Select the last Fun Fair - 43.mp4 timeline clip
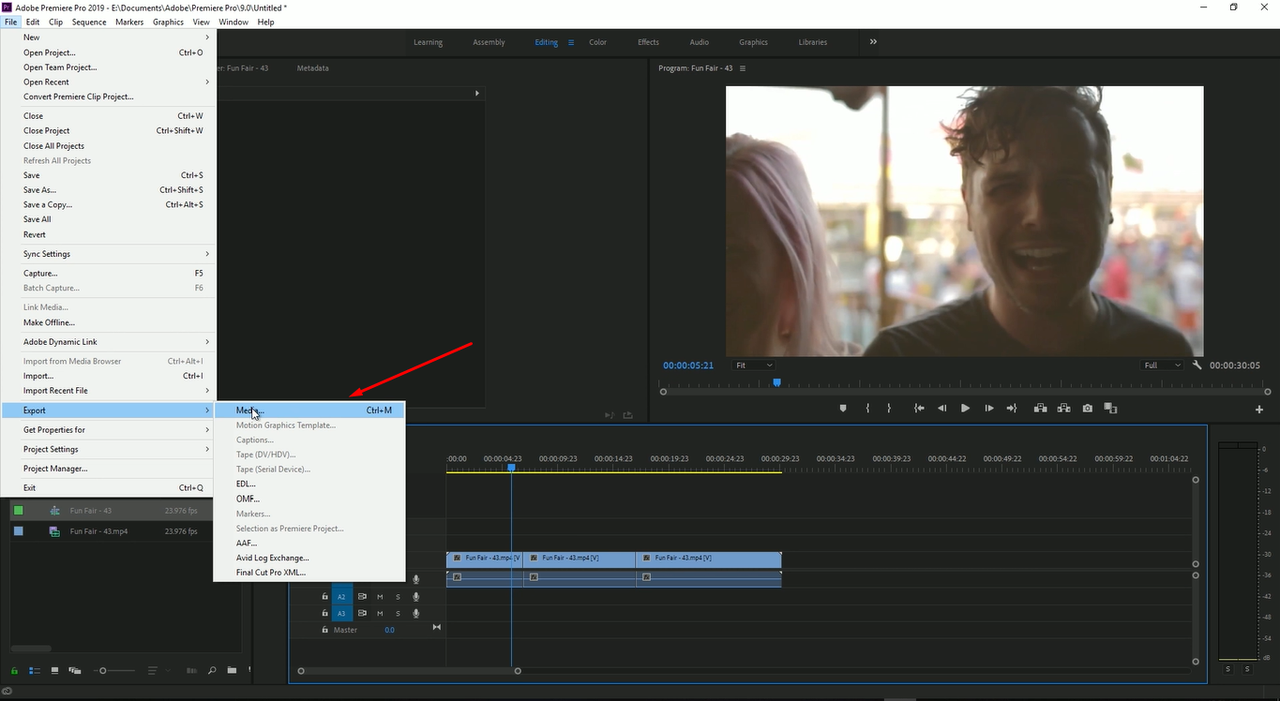 [708, 558]
